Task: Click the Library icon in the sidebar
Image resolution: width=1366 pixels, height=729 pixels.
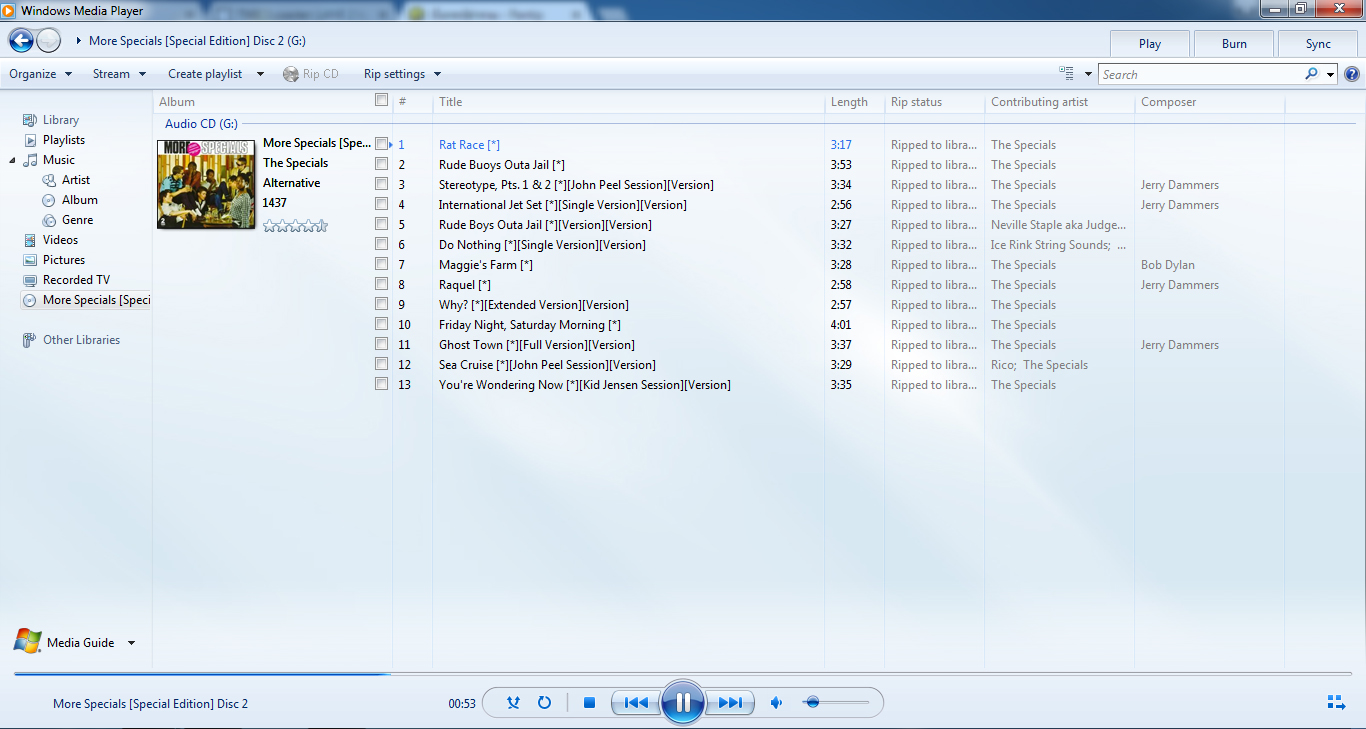Action: [30, 120]
